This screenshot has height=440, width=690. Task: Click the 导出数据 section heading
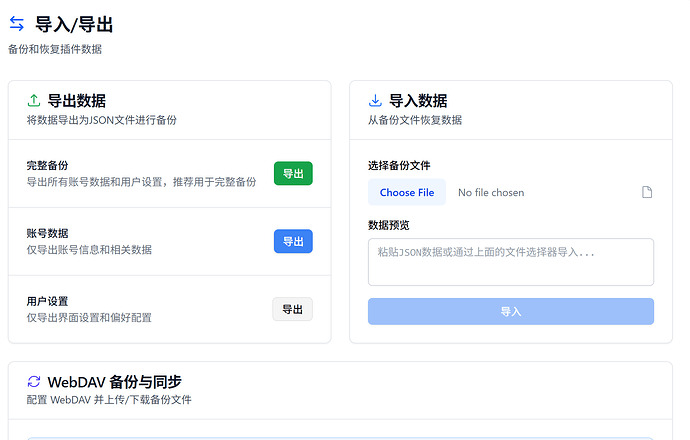click(x=77, y=101)
